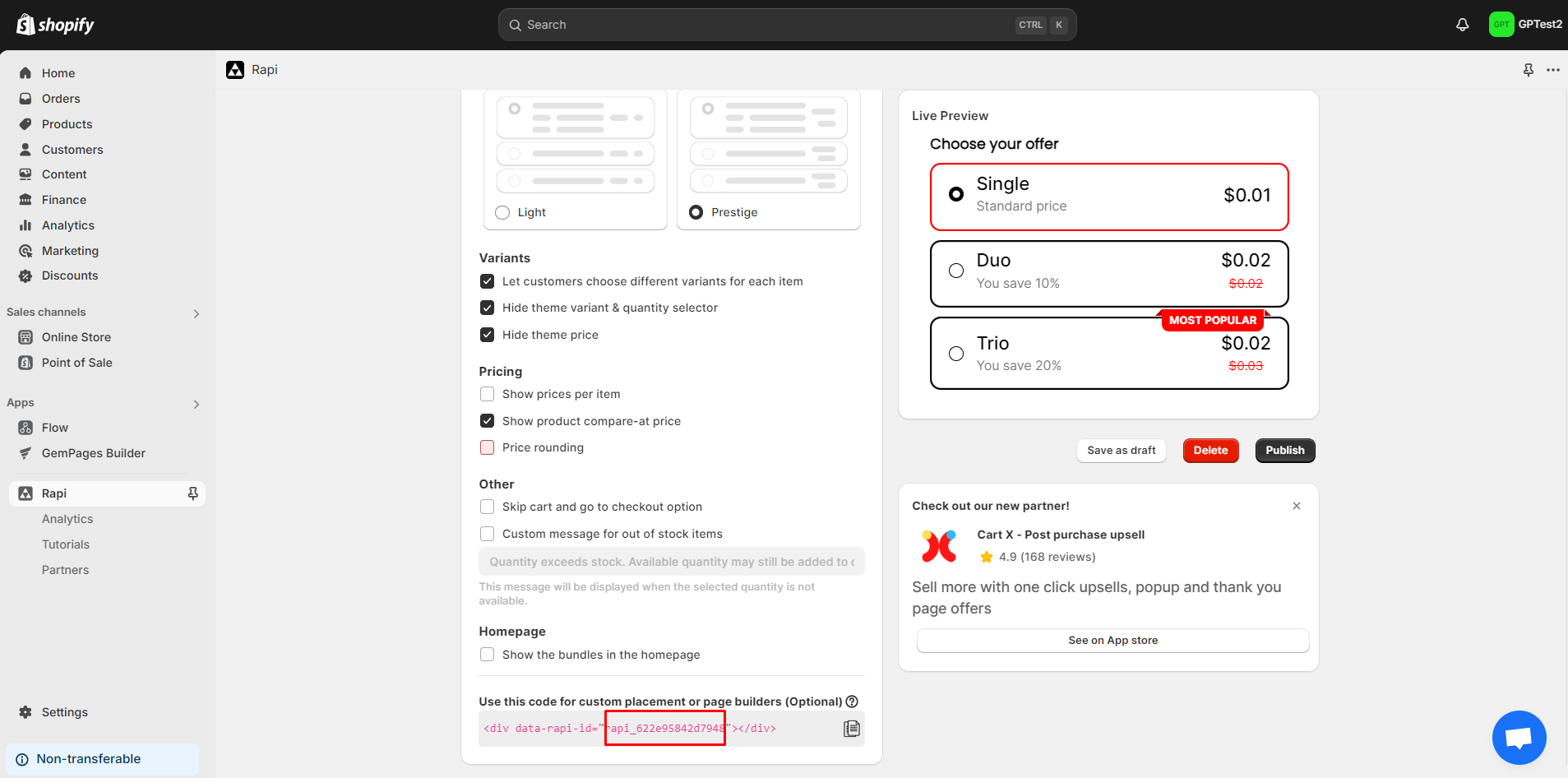
Task: Select the Light theme radio button
Action: click(502, 212)
